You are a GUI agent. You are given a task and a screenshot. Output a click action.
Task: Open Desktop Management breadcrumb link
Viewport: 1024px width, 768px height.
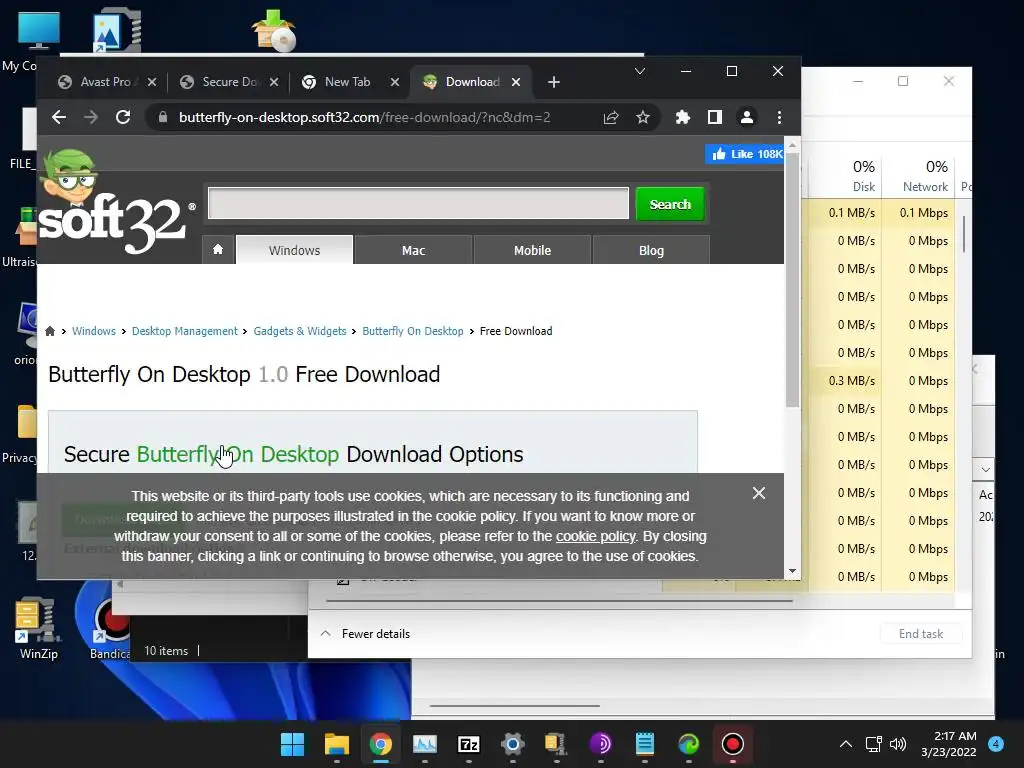point(185,331)
